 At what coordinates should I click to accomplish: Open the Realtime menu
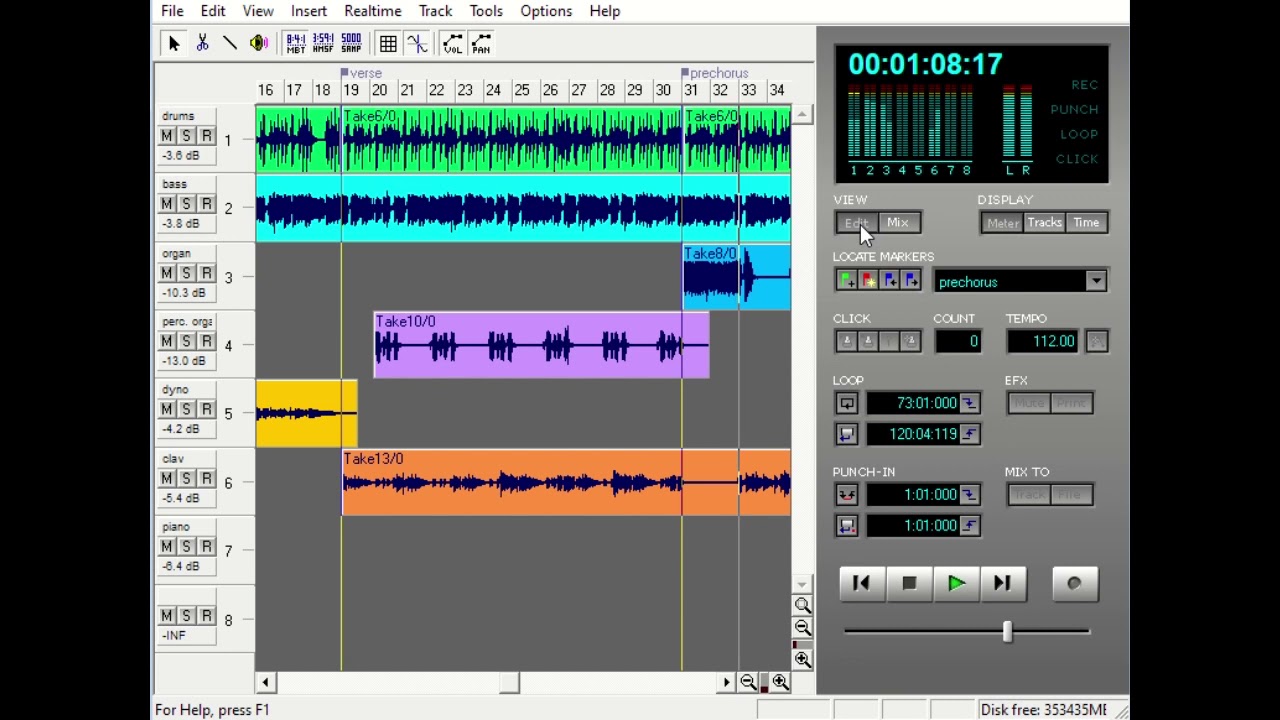tap(373, 11)
